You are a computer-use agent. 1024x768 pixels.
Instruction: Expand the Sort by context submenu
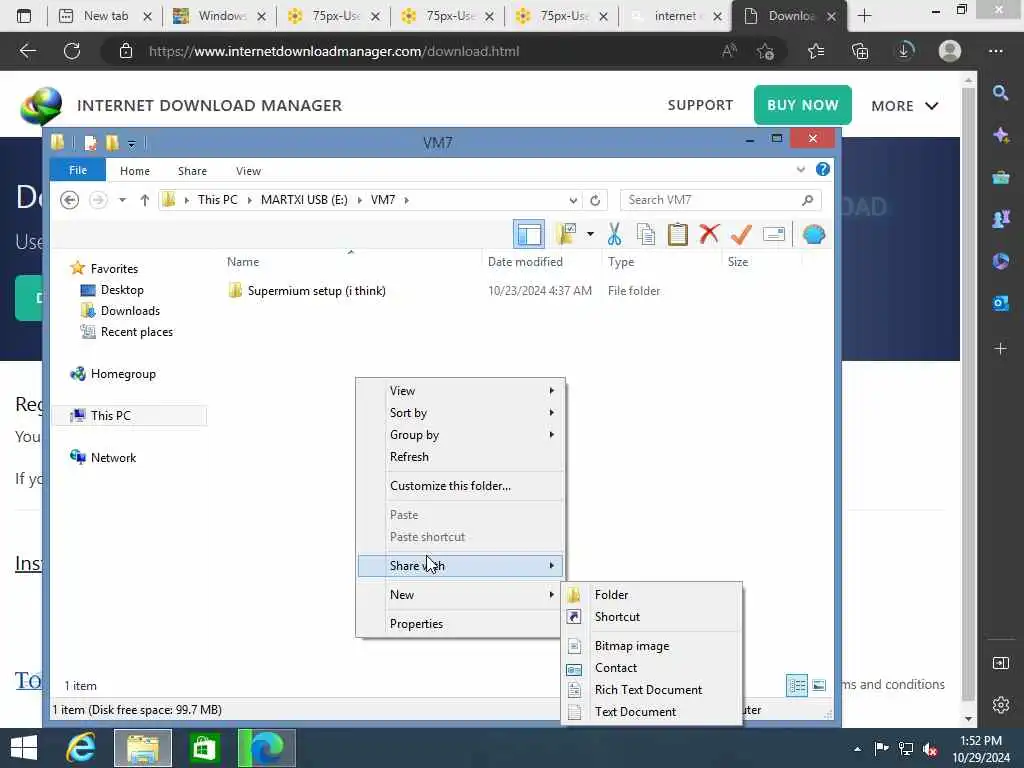(460, 413)
